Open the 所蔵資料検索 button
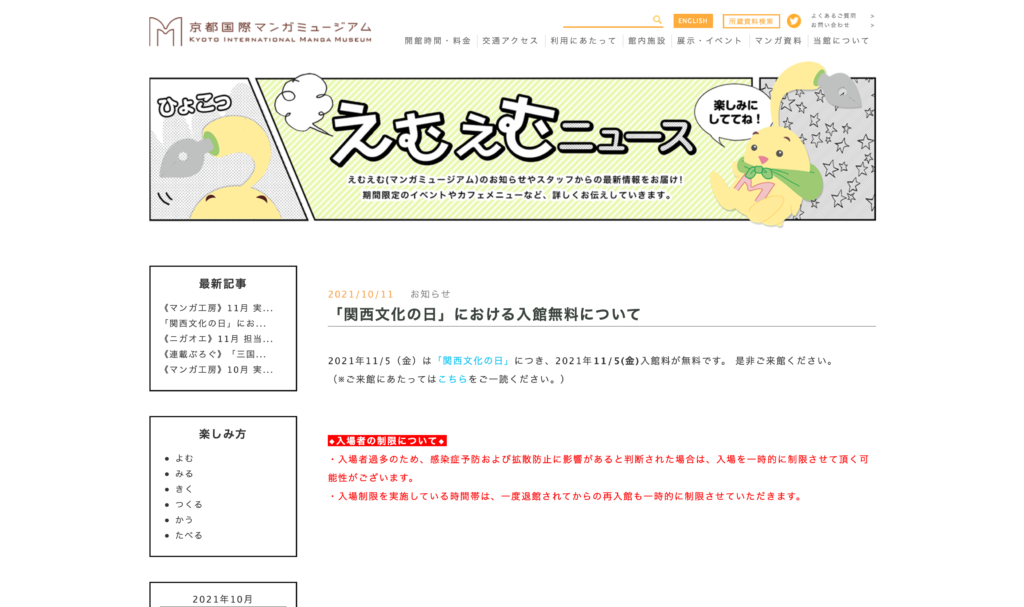1024x607 pixels. click(751, 21)
